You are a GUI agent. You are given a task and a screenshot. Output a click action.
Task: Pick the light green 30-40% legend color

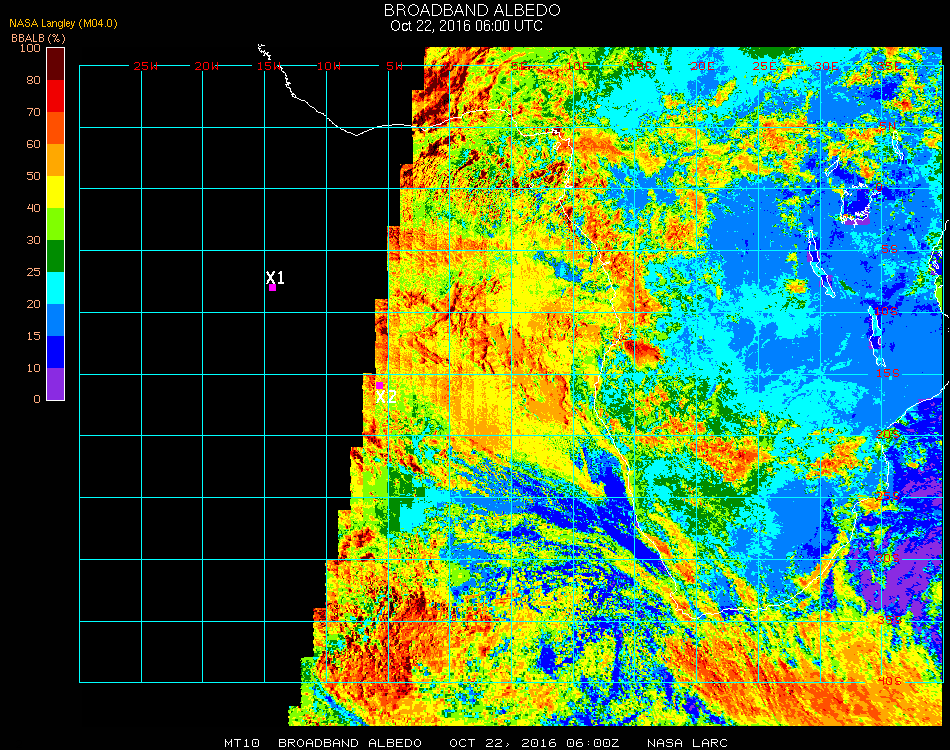coord(55,223)
